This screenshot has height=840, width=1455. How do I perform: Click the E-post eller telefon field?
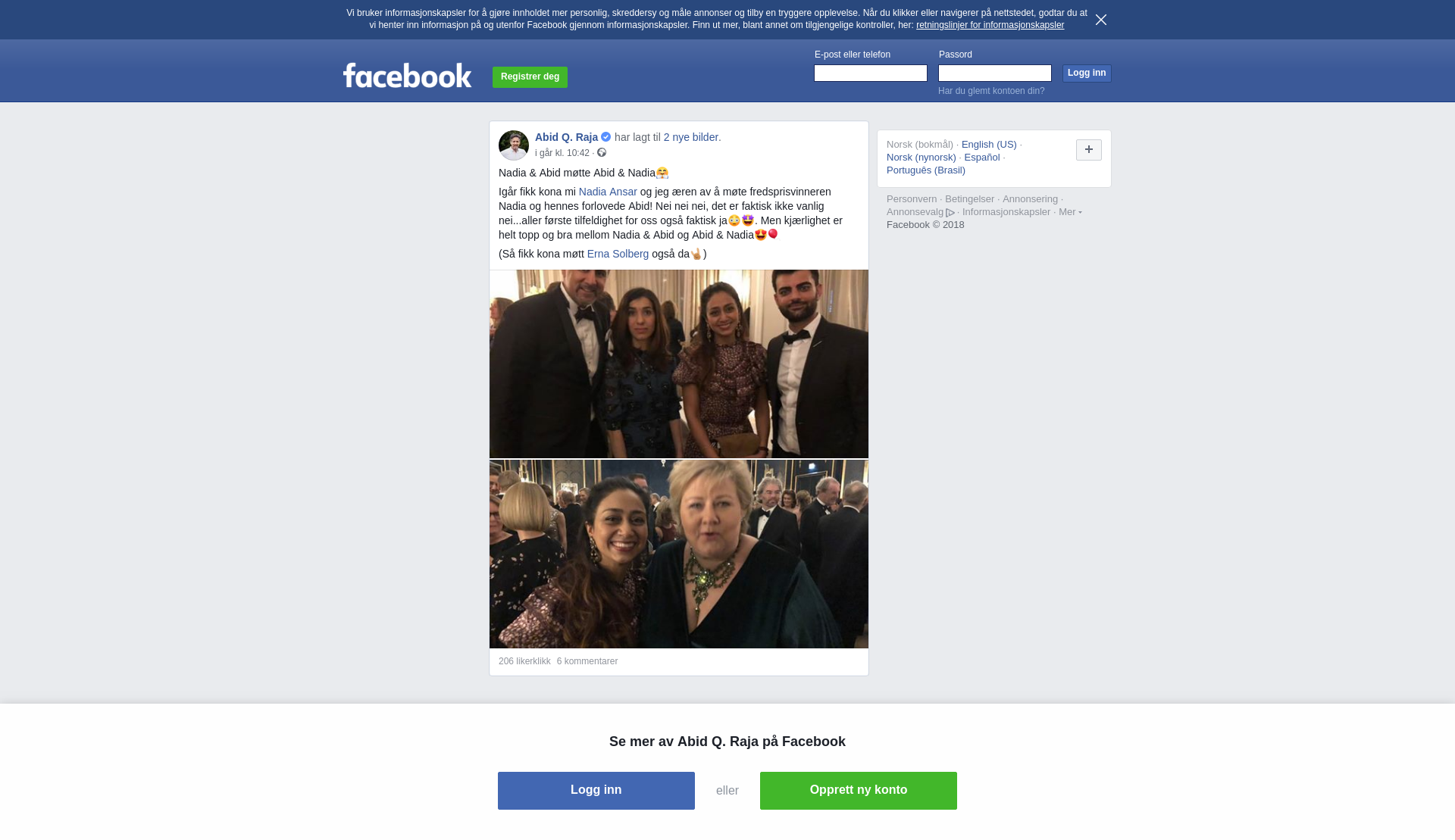point(871,73)
